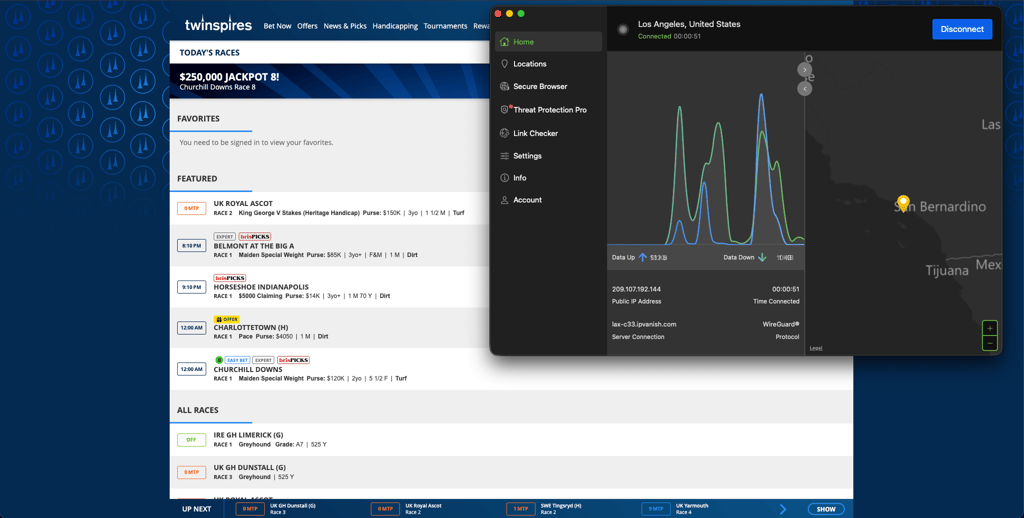Collapse panel with left chevron button
Screen dimensions: 1024x518
click(x=805, y=88)
